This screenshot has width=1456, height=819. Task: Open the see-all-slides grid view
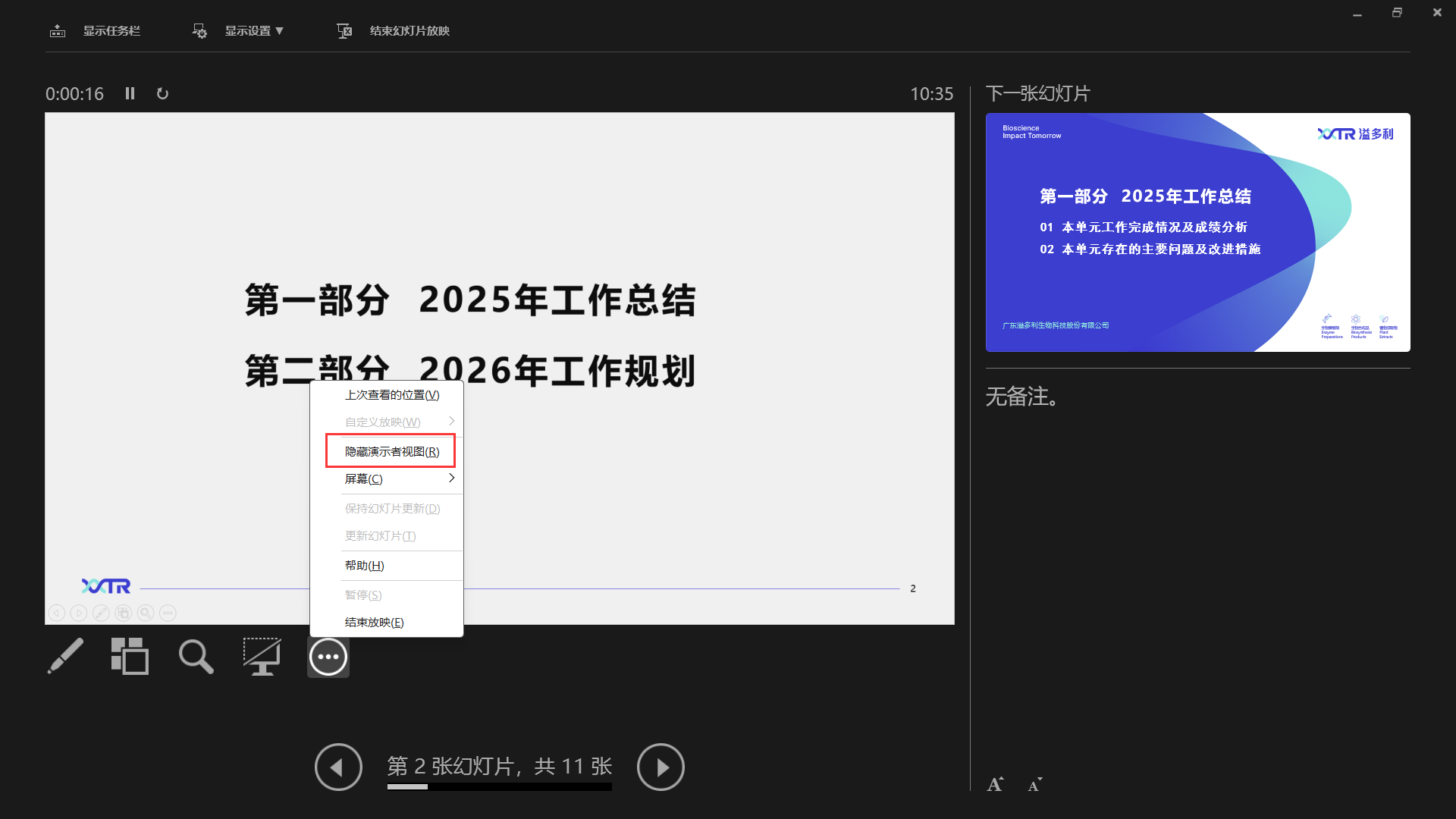(130, 657)
